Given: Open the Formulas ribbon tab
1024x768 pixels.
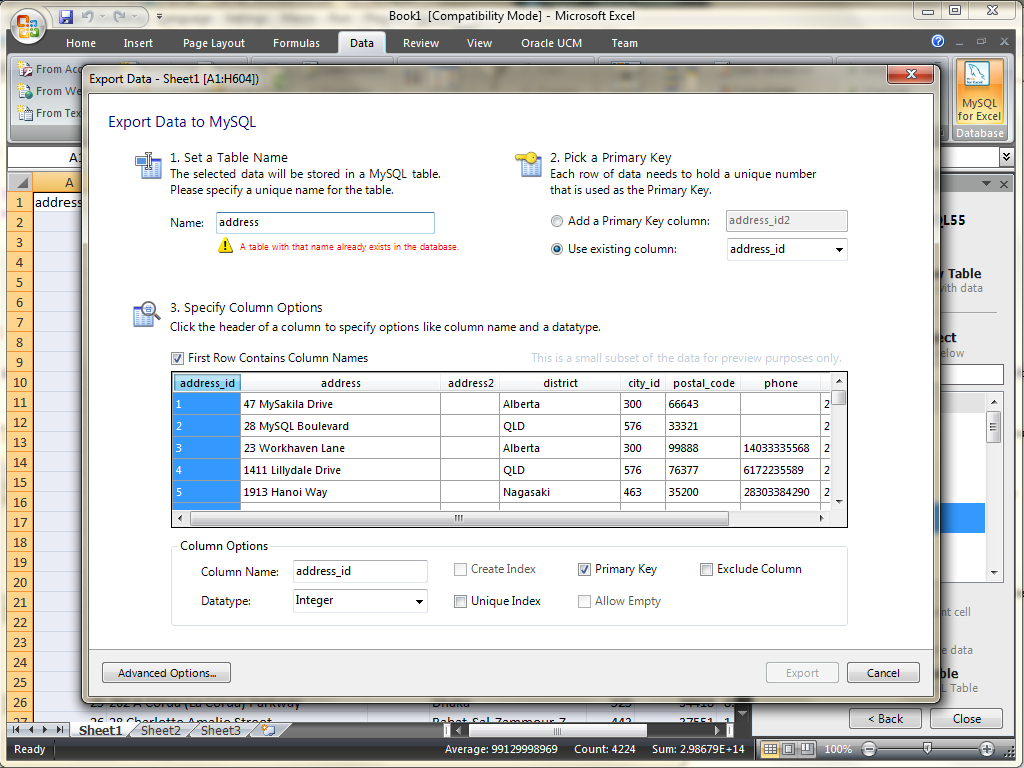Looking at the screenshot, I should 296,43.
